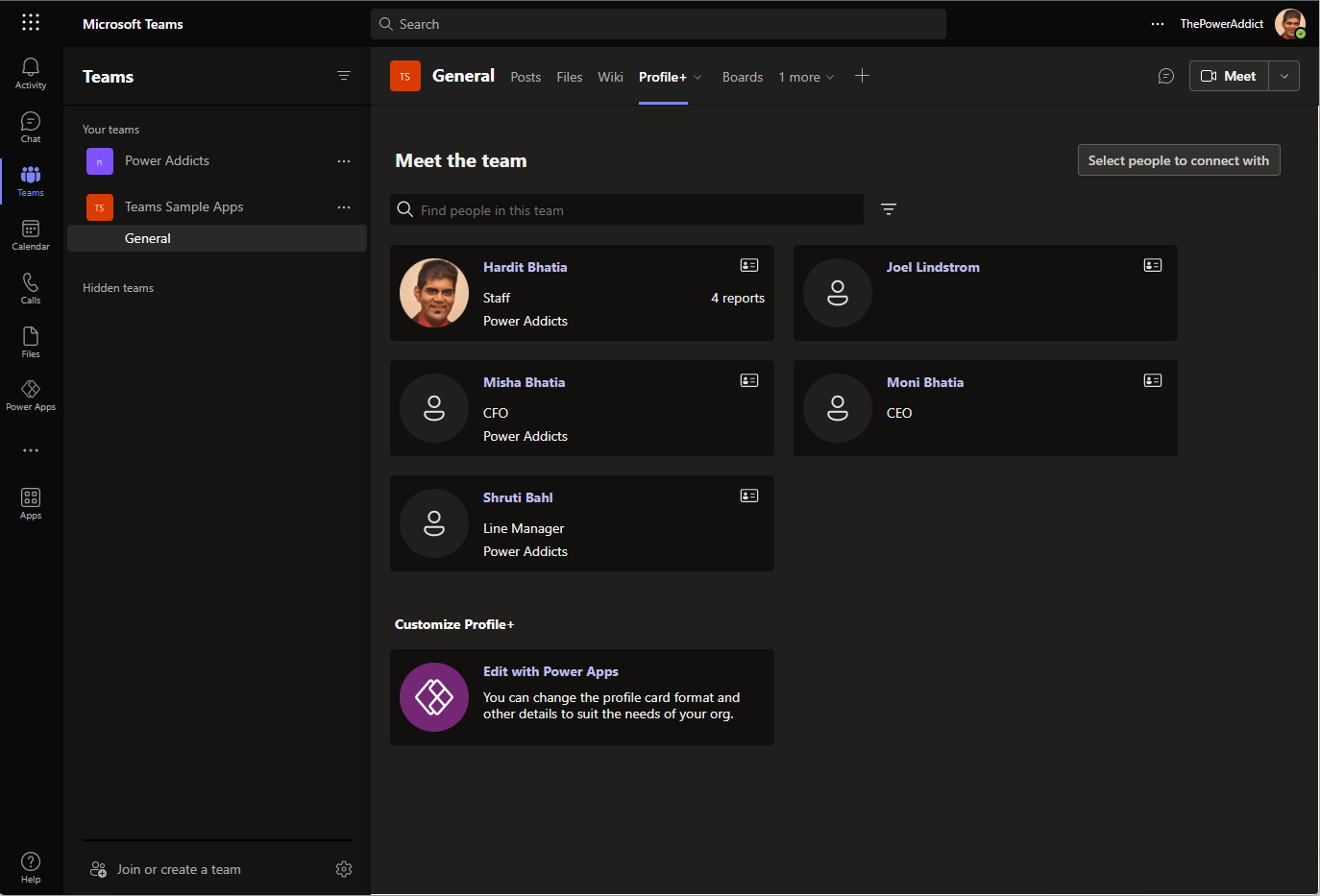Click the Meet button
The width and height of the screenshot is (1320, 896).
(x=1230, y=76)
